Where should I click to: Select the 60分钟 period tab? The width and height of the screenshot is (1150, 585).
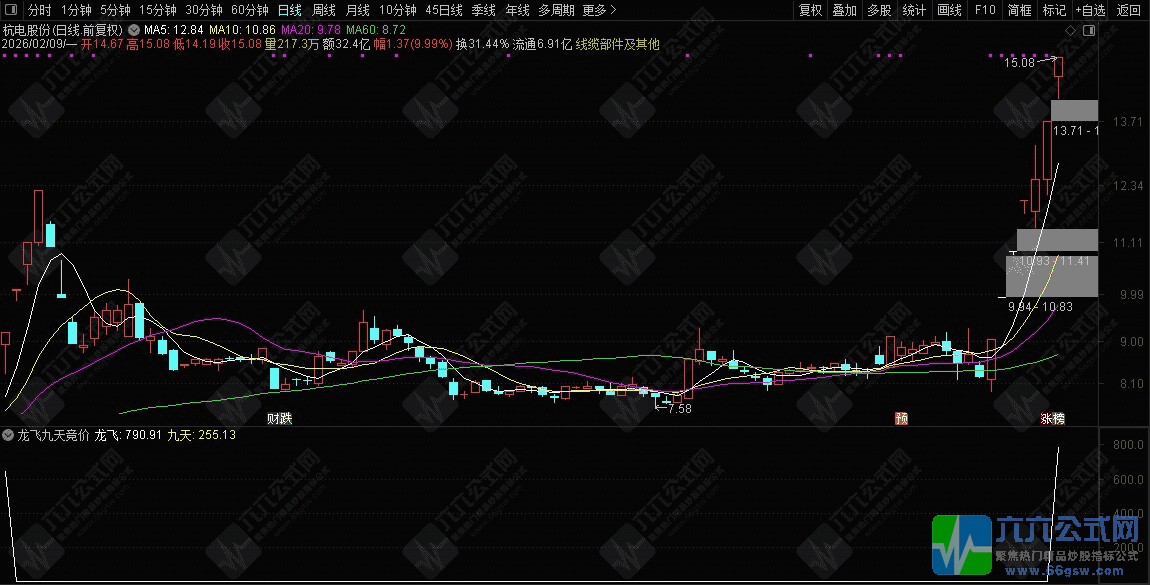(x=250, y=11)
